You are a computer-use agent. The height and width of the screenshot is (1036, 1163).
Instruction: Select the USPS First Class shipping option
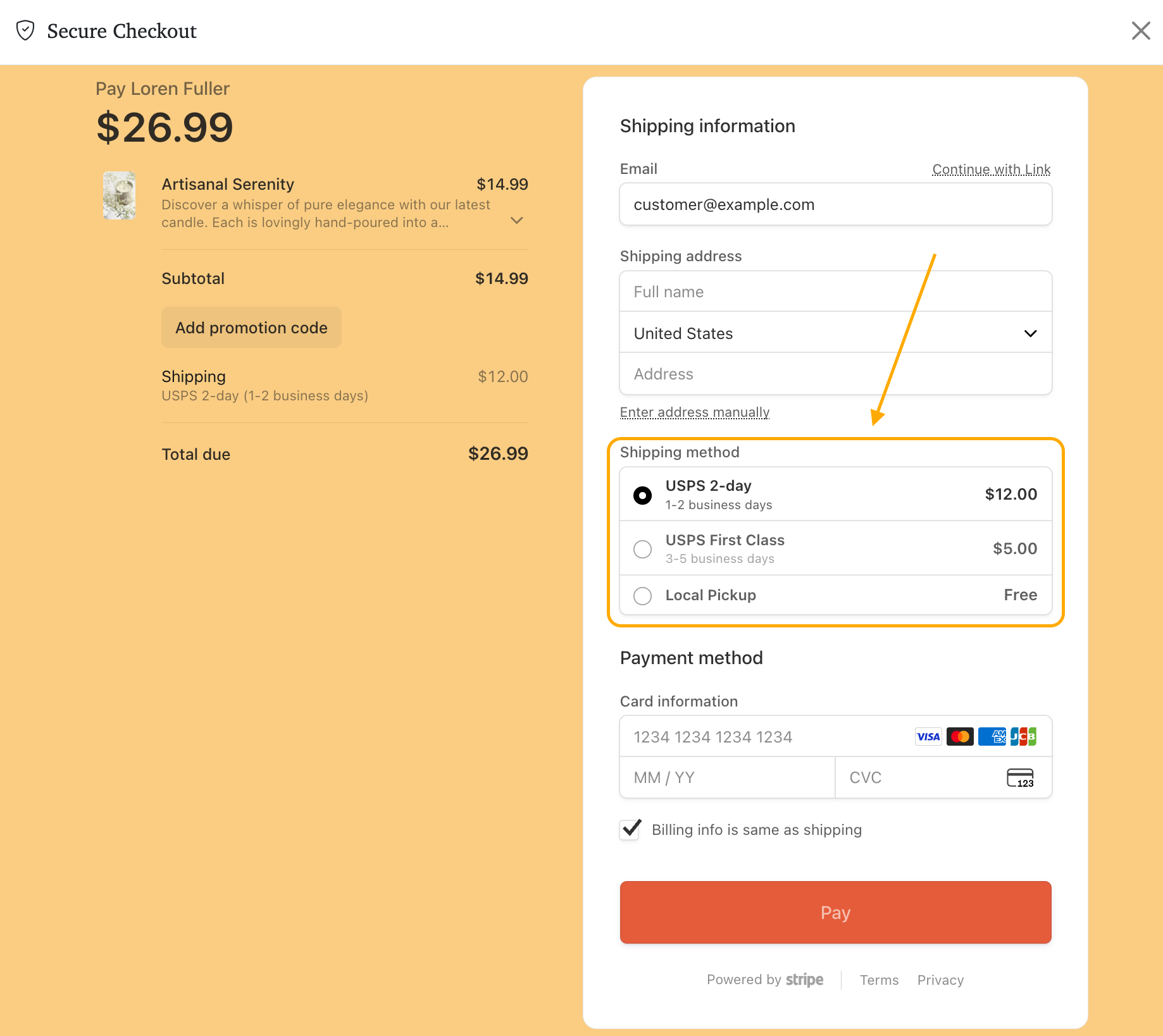[x=642, y=549]
